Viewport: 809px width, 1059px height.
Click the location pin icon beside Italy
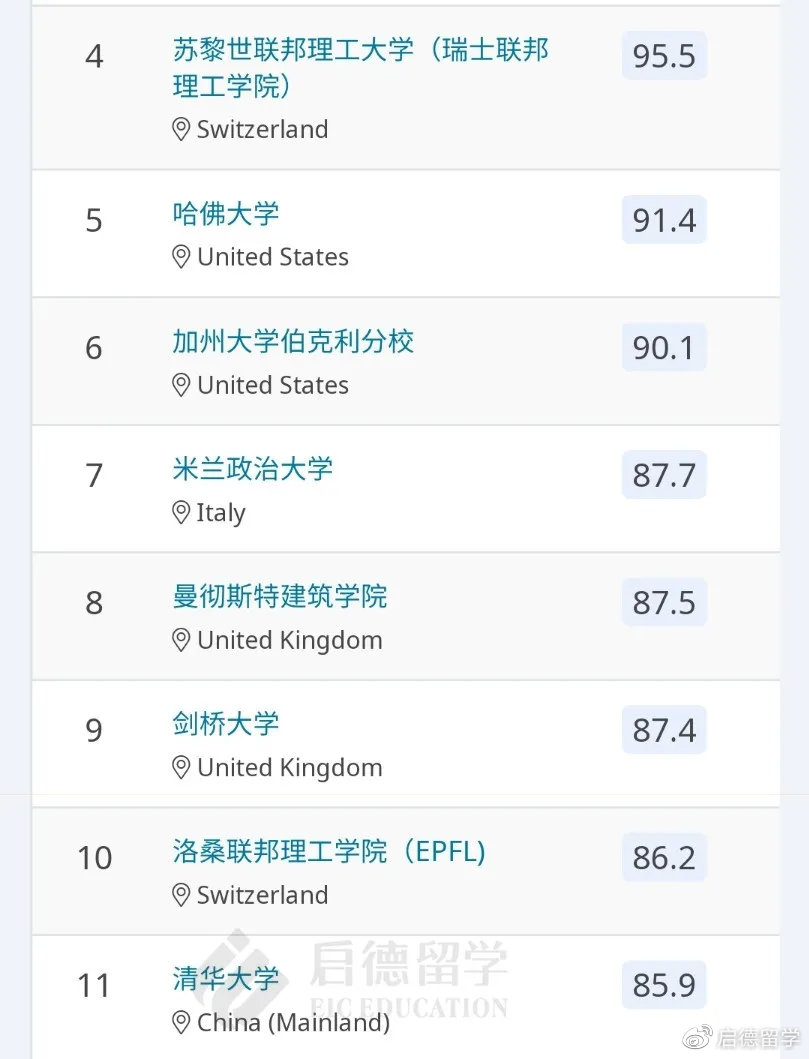(x=181, y=513)
